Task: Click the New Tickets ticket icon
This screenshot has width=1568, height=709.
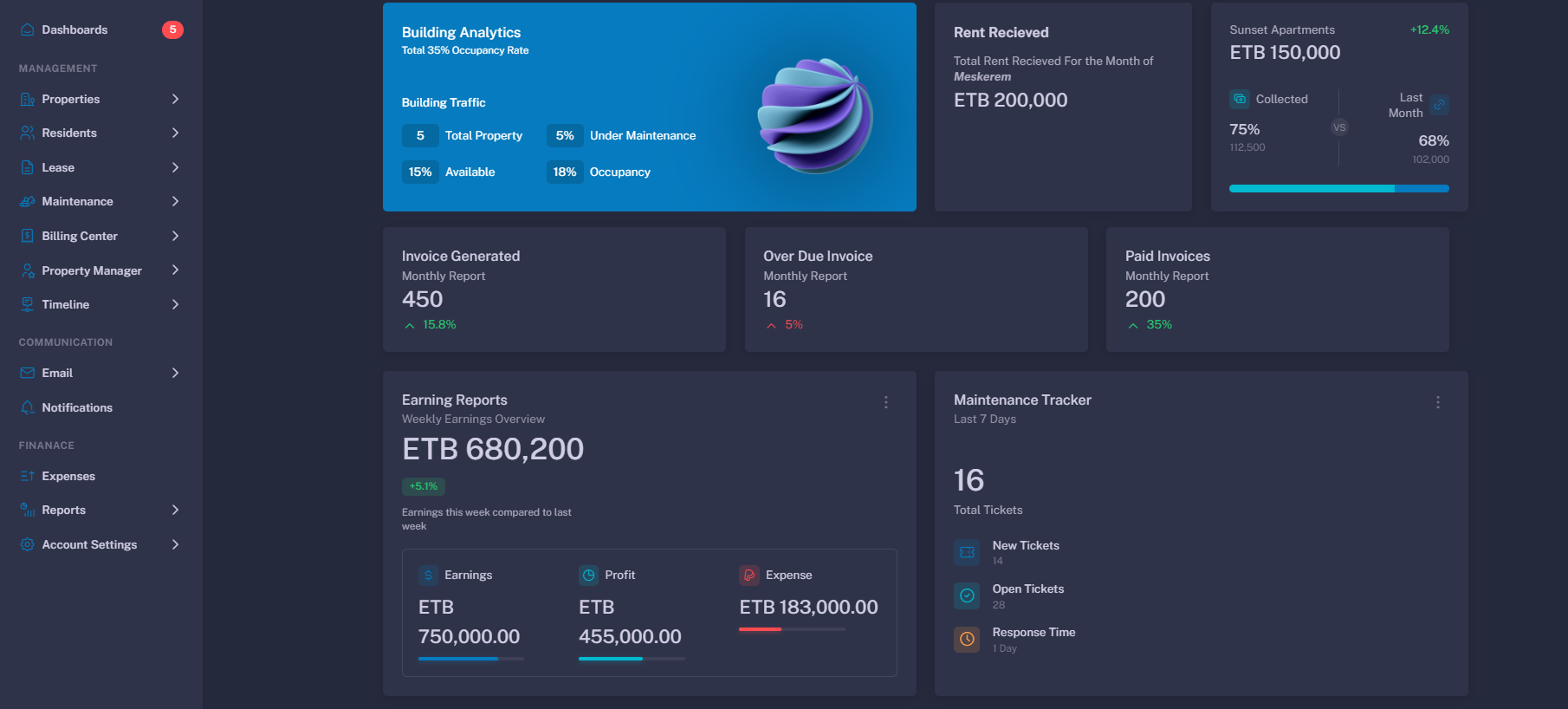Action: [967, 552]
